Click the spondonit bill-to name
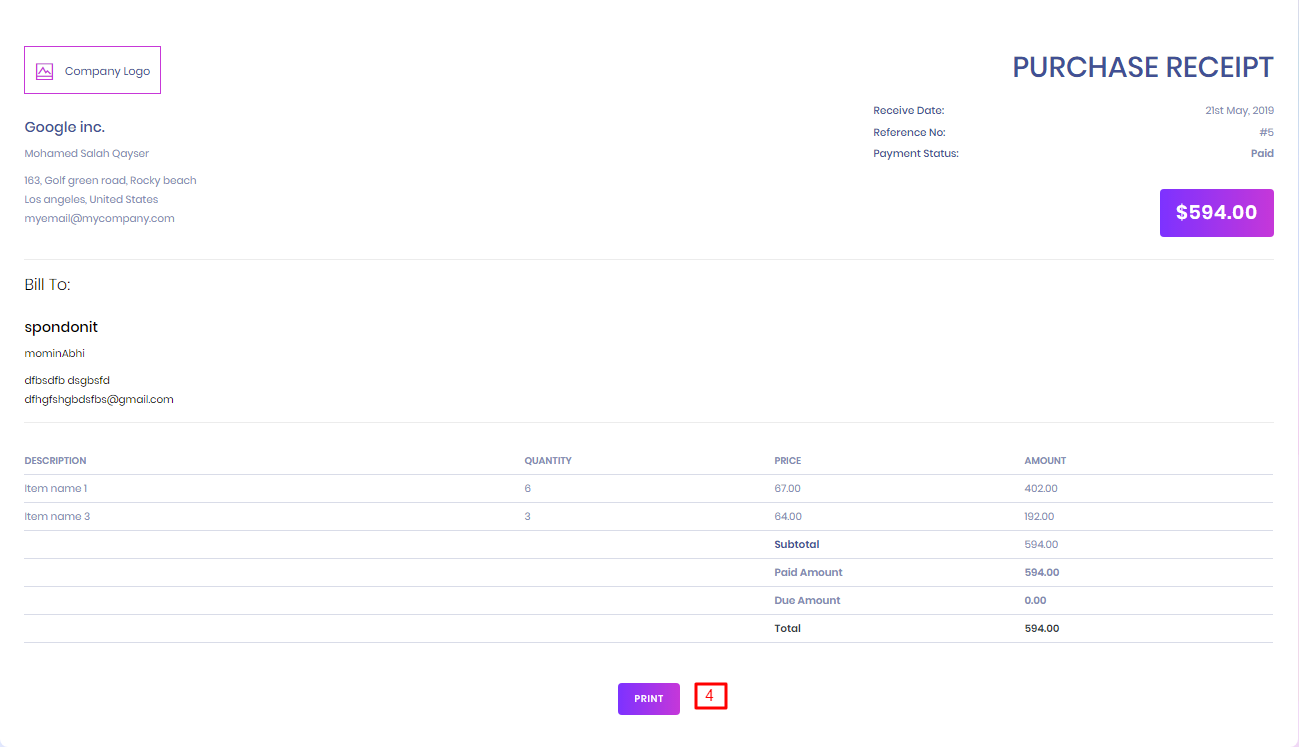The height and width of the screenshot is (747, 1299). [x=61, y=327]
